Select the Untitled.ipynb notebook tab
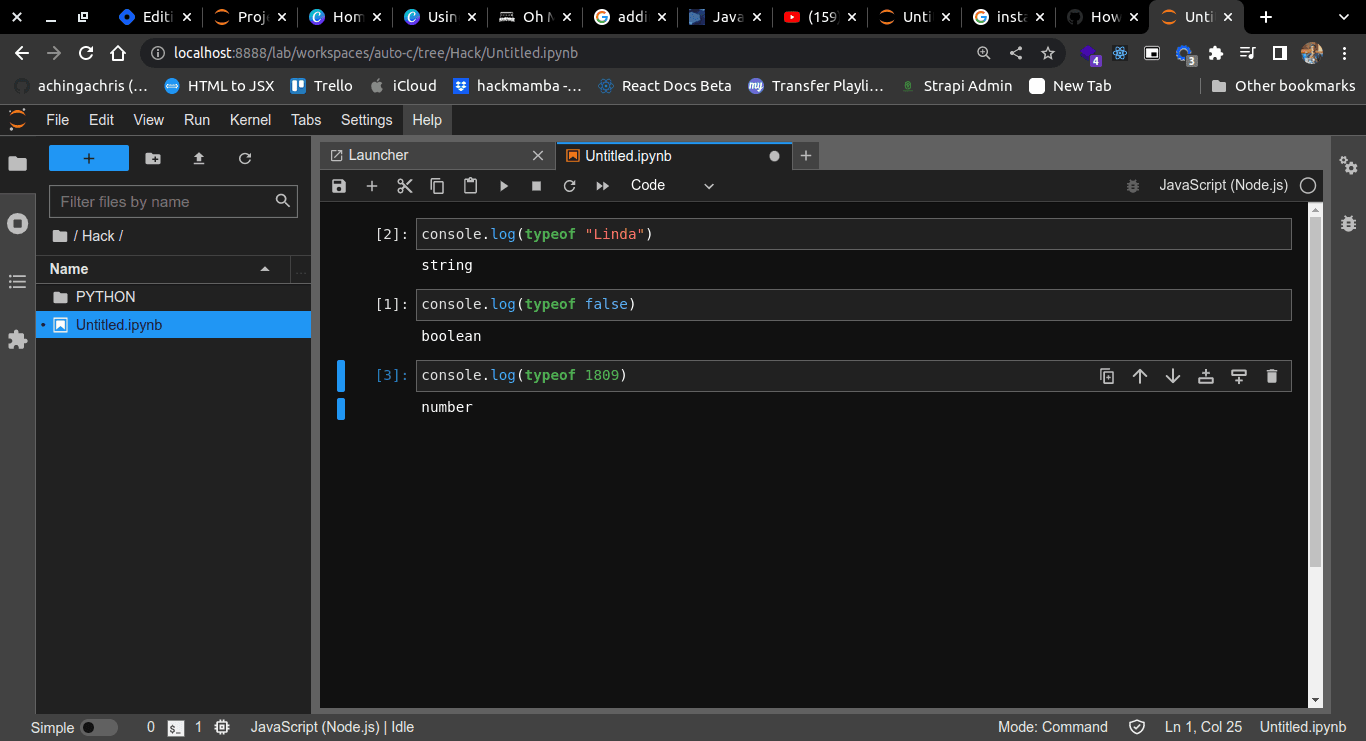 [x=672, y=156]
